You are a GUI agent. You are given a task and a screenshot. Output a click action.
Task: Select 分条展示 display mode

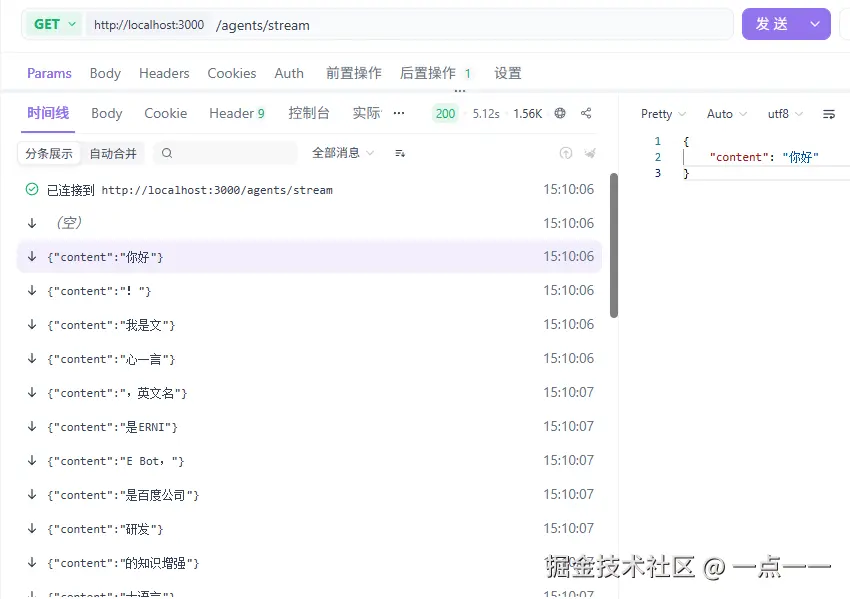pos(49,153)
